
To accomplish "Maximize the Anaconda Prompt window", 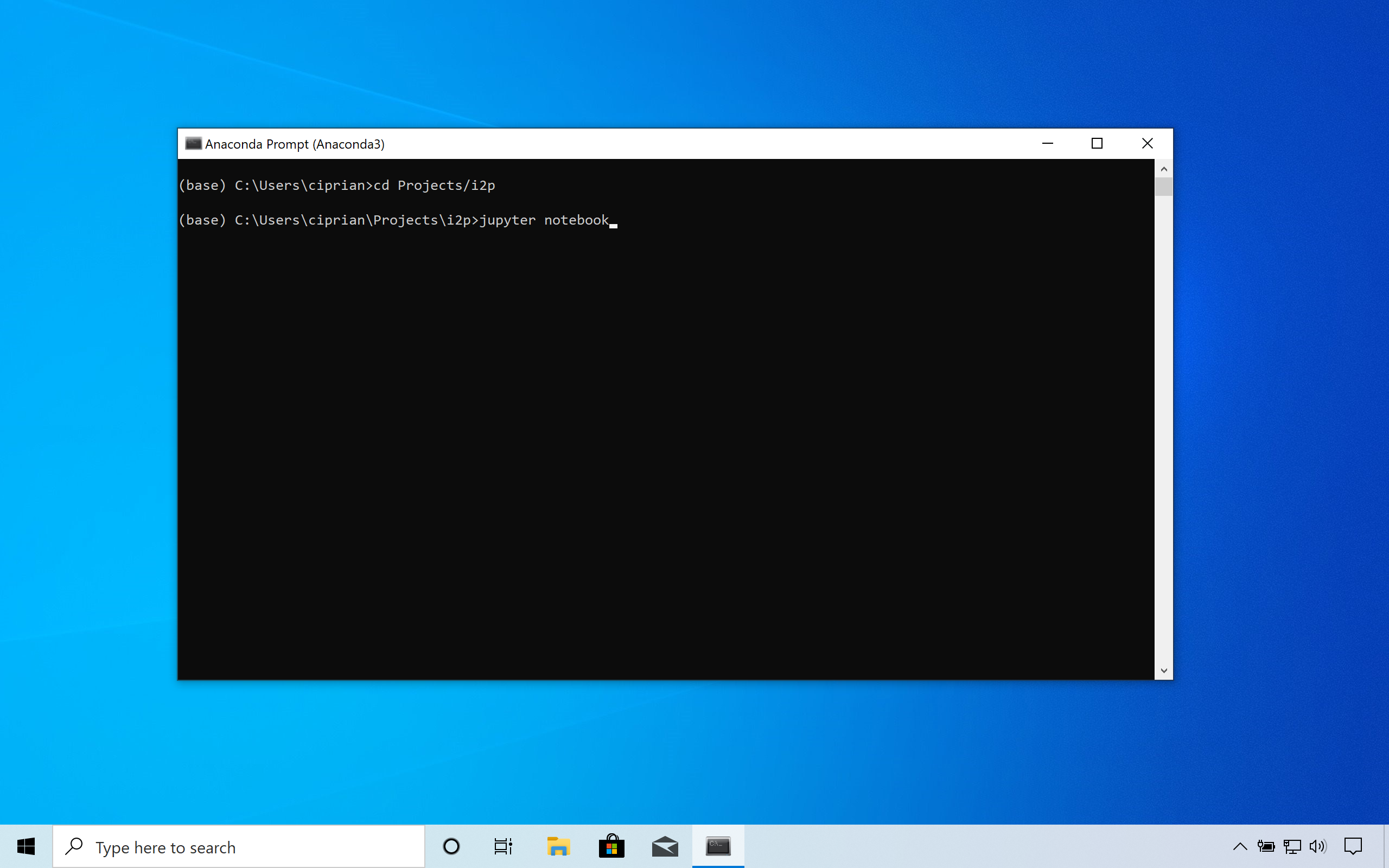I will click(x=1097, y=143).
